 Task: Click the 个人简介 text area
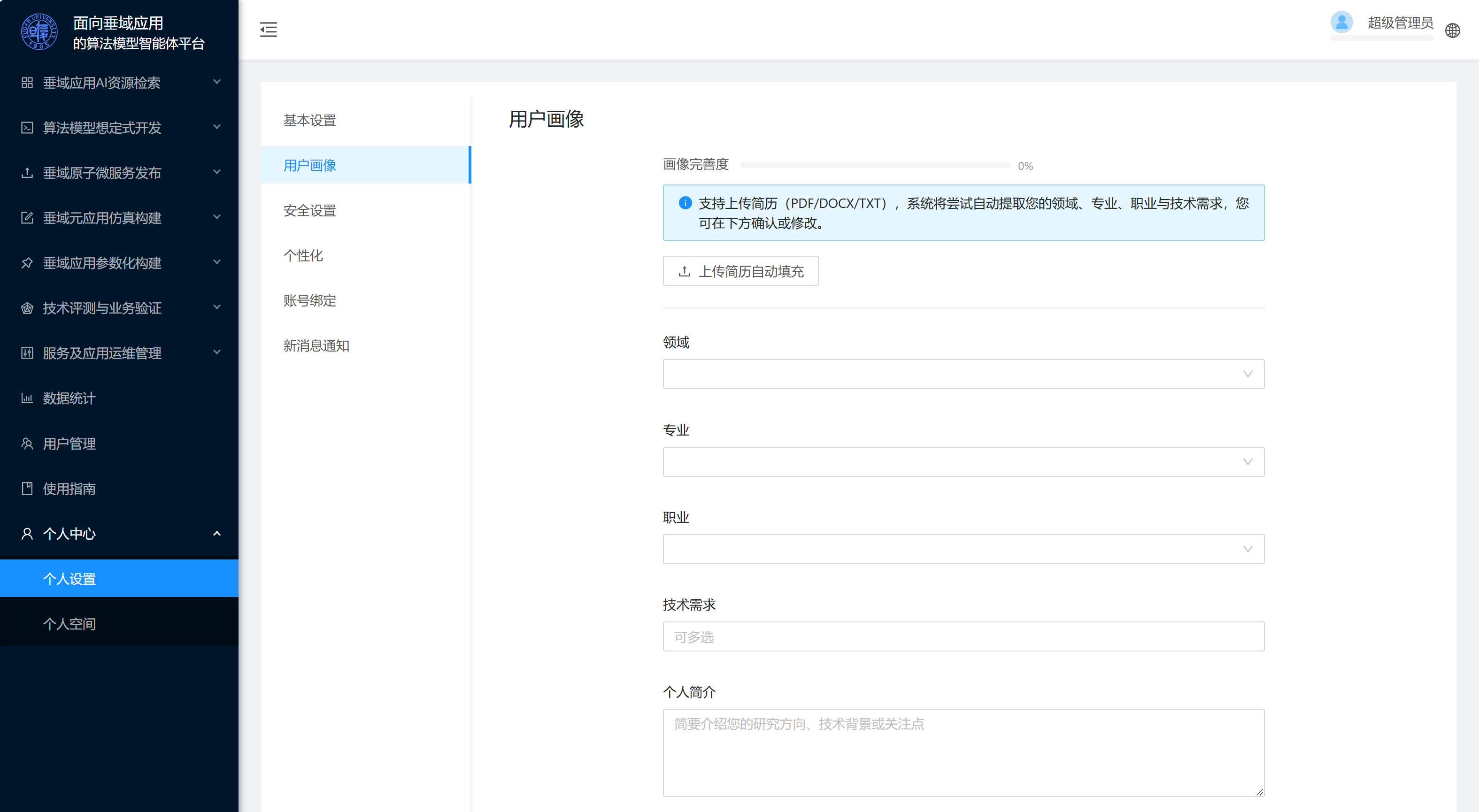[963, 752]
